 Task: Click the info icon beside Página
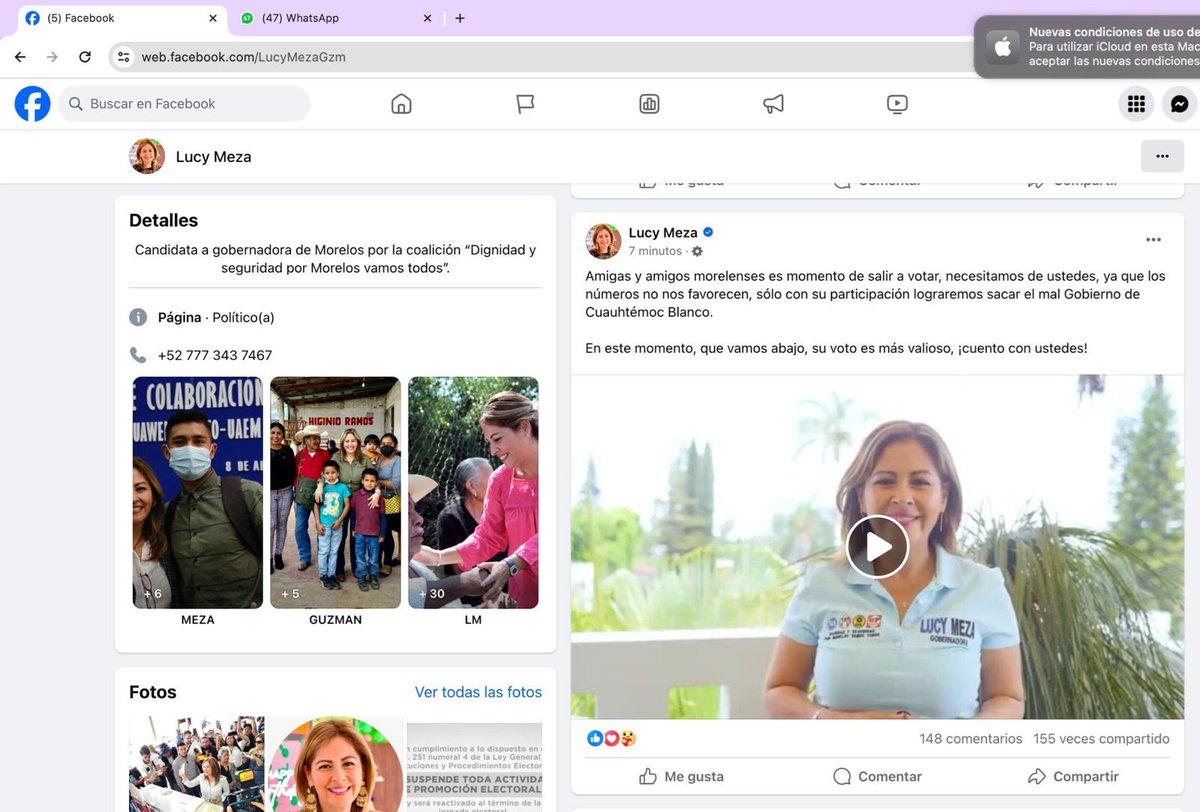point(138,317)
